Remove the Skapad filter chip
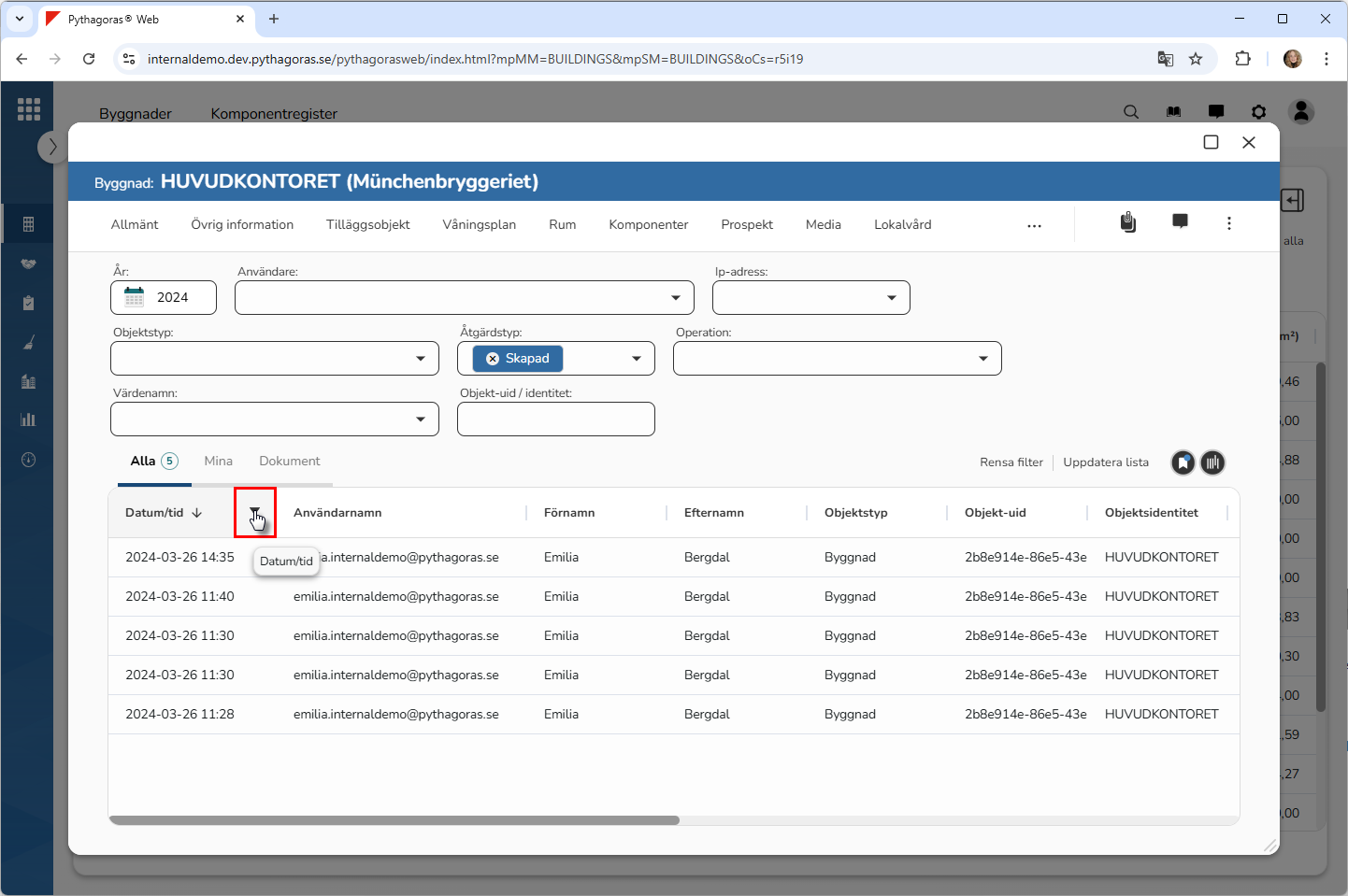Image resolution: width=1348 pixels, height=896 pixels. point(493,359)
